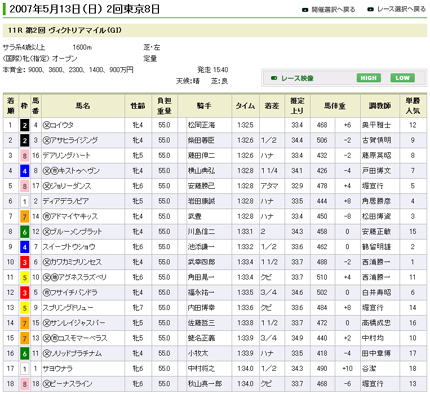Viewport: 430px width, 394px height.
Task: Open horse サヨウナラ in row seventeen
Action: (x=57, y=369)
